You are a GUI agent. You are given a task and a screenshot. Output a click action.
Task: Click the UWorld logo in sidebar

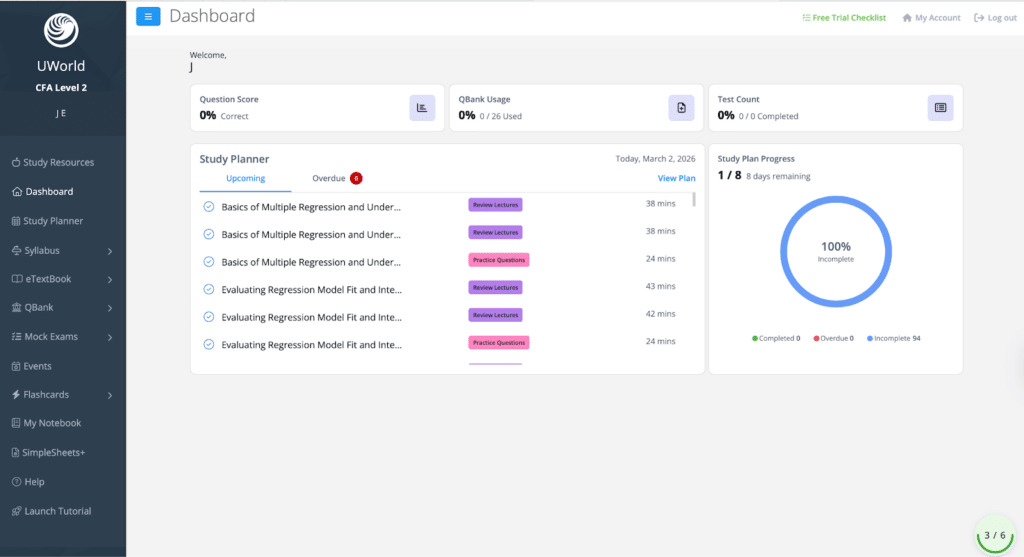point(62,31)
